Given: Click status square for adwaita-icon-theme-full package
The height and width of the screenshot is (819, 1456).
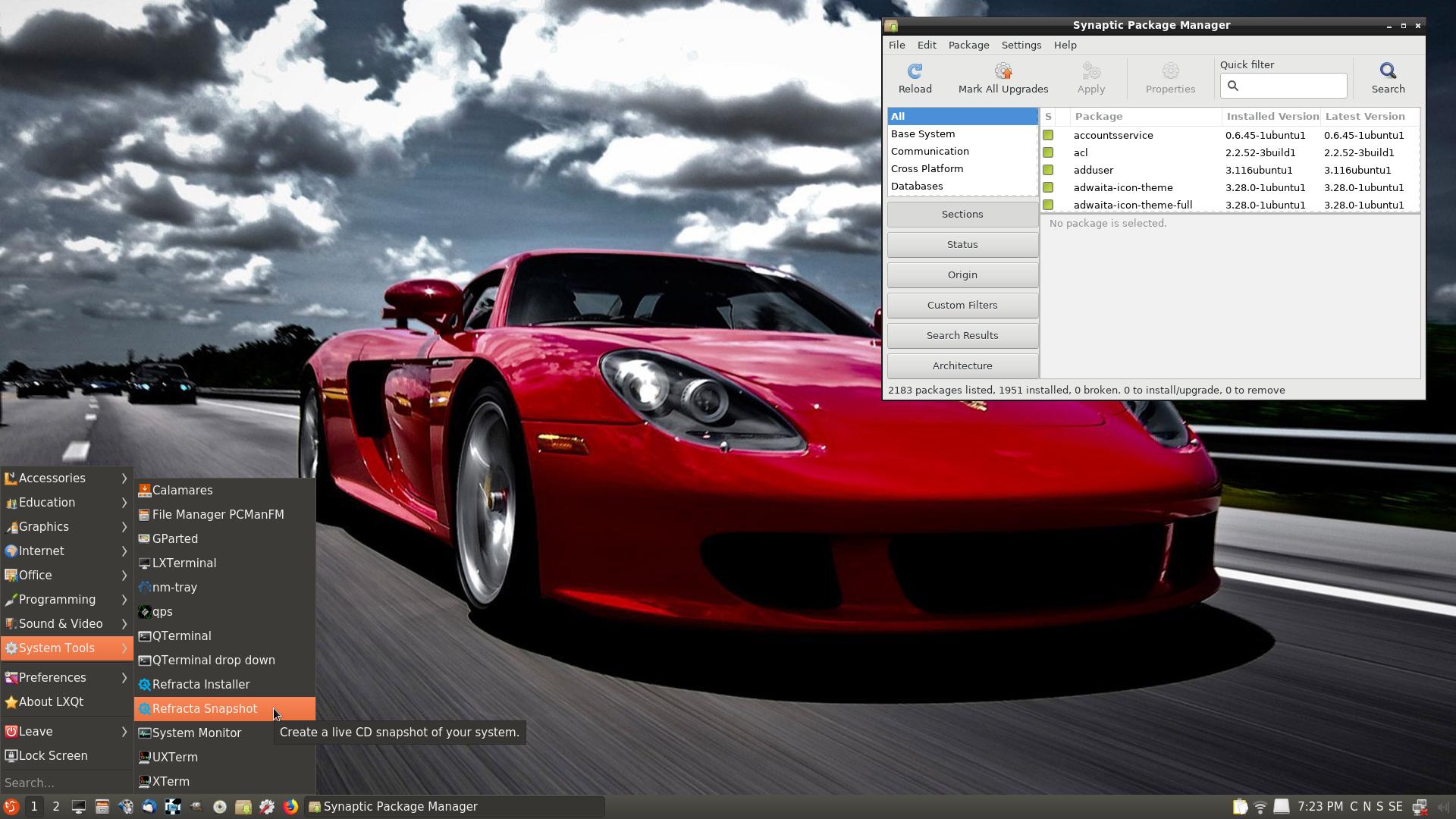Looking at the screenshot, I should pos(1048,205).
